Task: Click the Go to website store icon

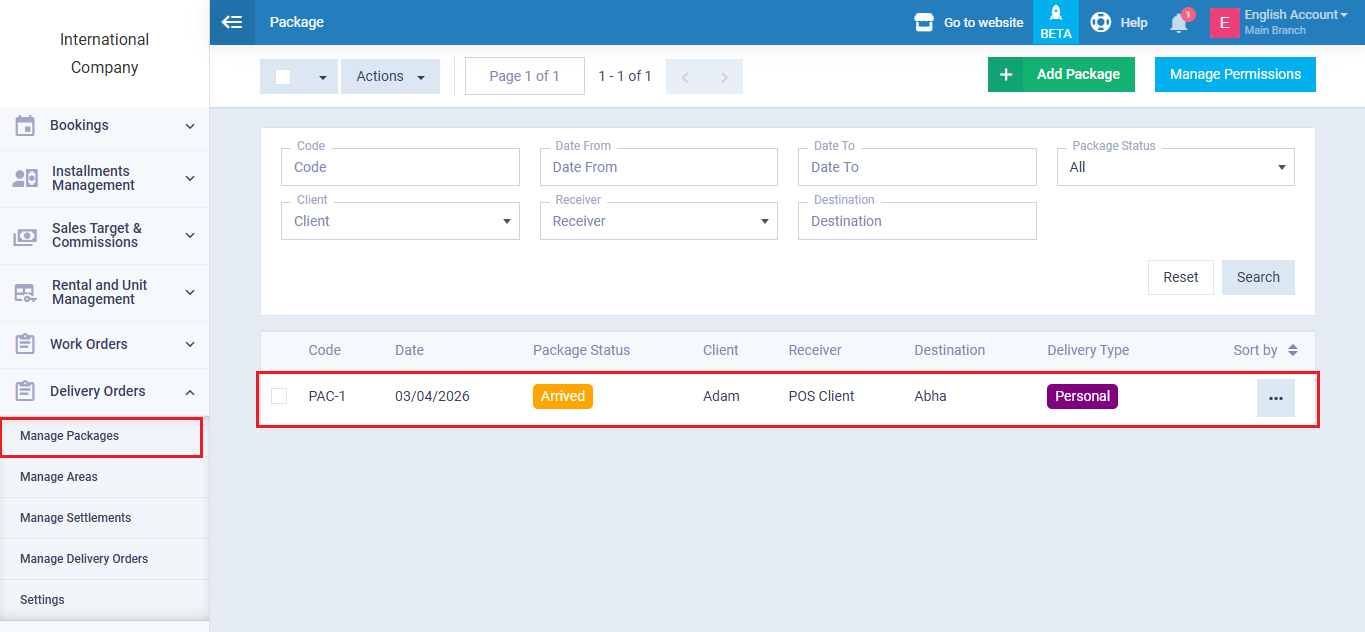Action: pyautogui.click(x=924, y=22)
